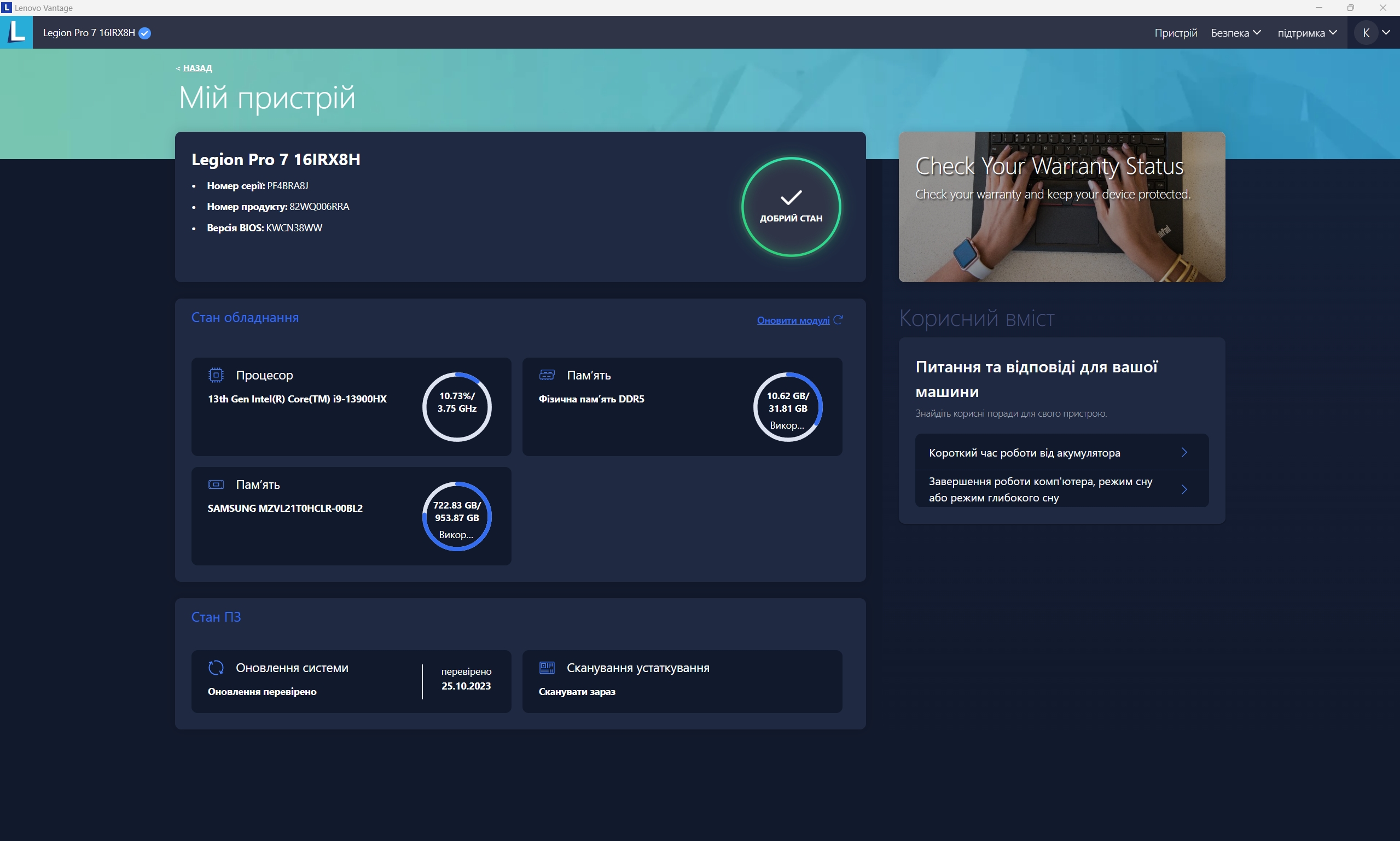
Task: Click the Check Your Warranty Status banner
Action: (x=1061, y=207)
